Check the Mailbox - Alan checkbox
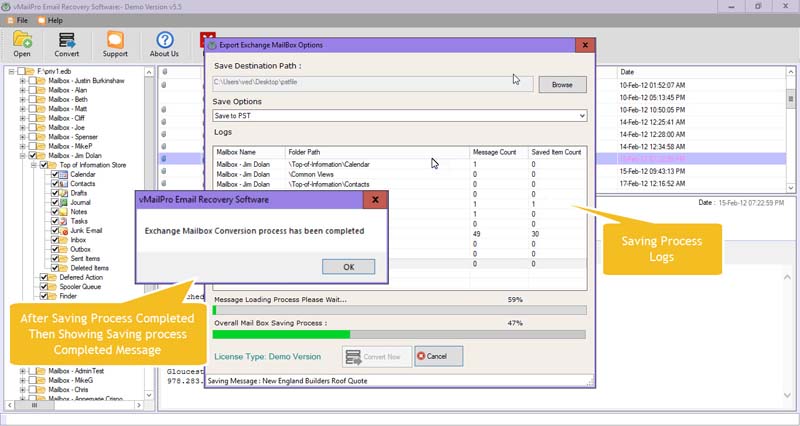This screenshot has height=426, width=800. [32, 90]
